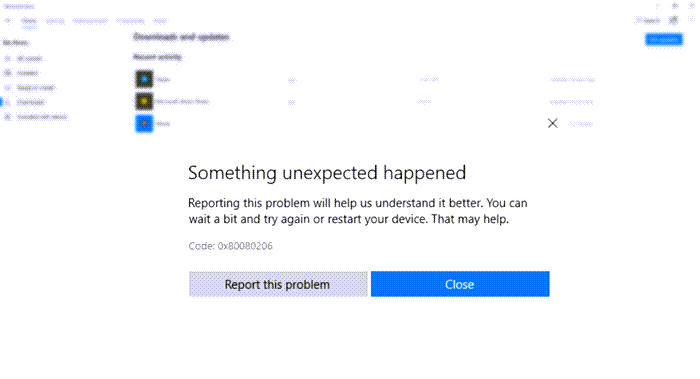Open the user profile avatar icon

point(673,20)
